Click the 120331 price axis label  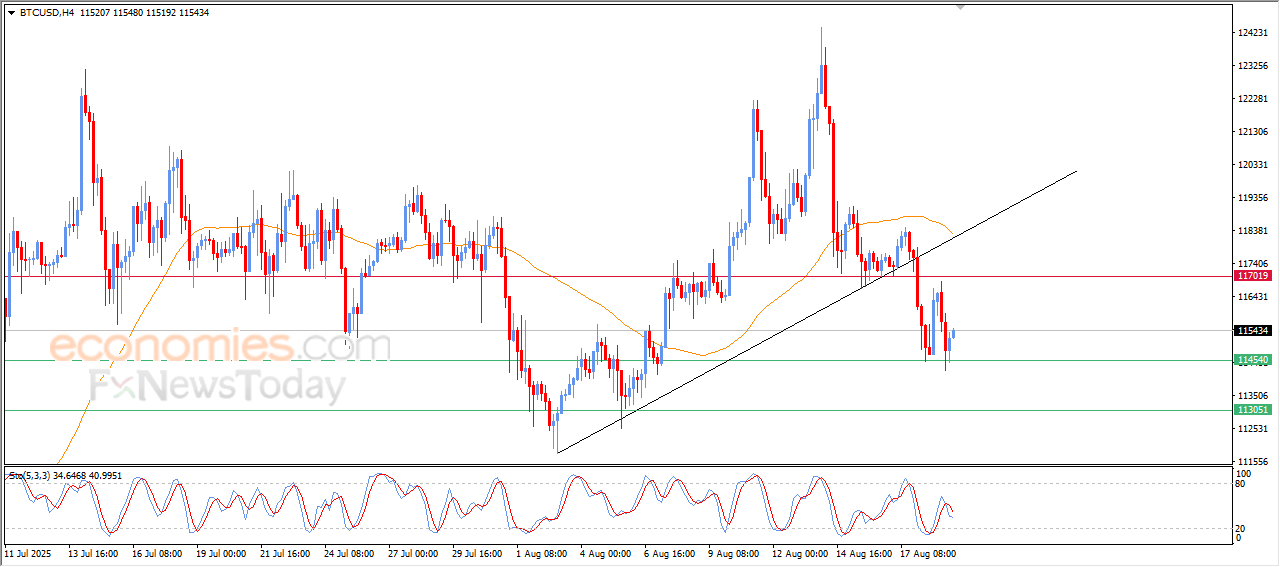pos(1253,165)
